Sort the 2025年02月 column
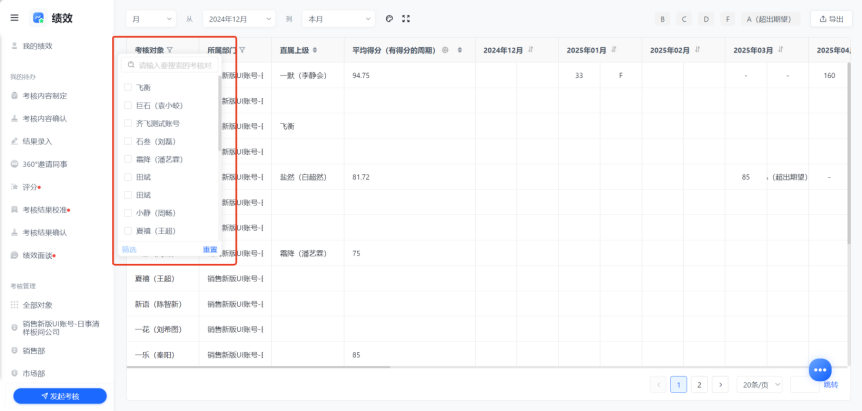Image resolution: width=862 pixels, height=411 pixels. coord(698,49)
